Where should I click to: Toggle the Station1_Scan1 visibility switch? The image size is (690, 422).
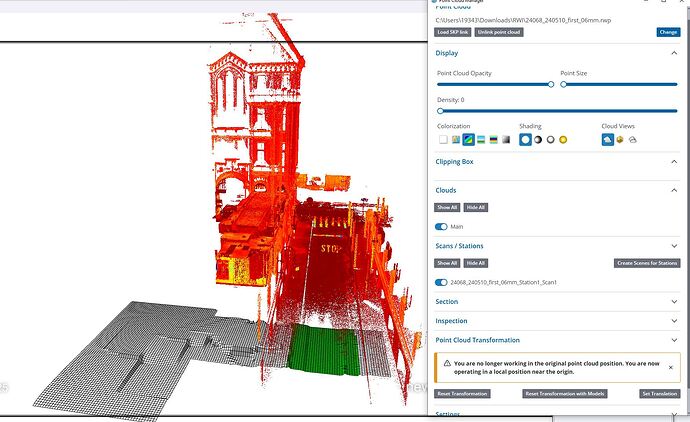[x=441, y=283]
